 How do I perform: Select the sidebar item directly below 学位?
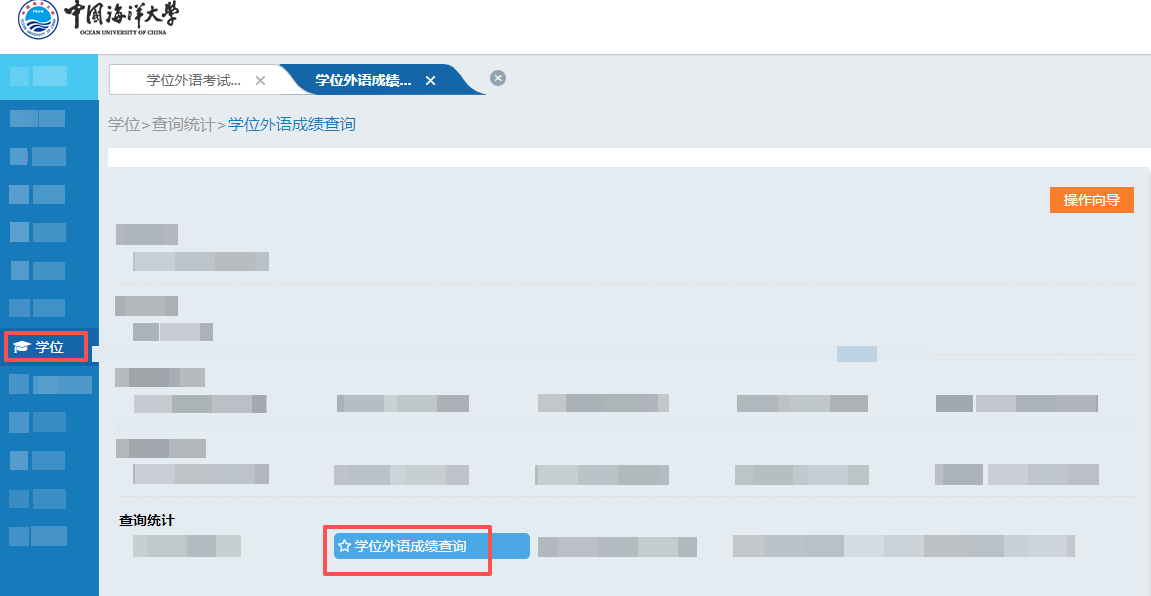tap(50, 385)
